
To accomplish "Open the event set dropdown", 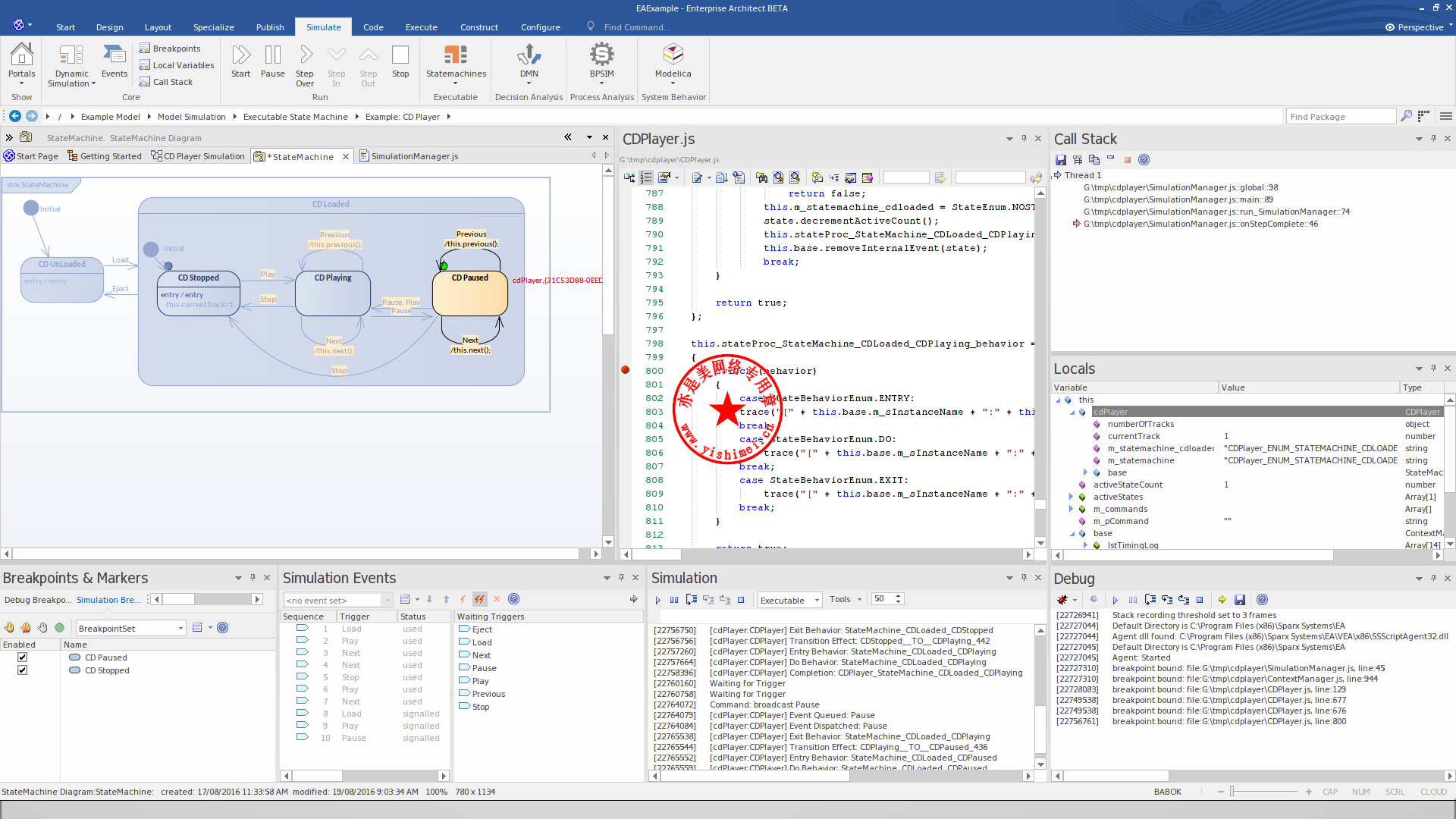I will [388, 600].
